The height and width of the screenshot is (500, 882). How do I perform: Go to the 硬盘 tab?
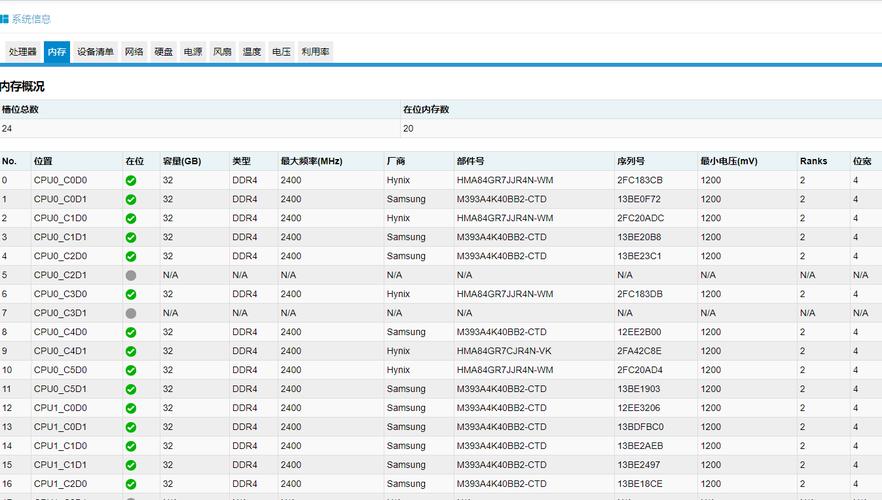tap(164, 52)
